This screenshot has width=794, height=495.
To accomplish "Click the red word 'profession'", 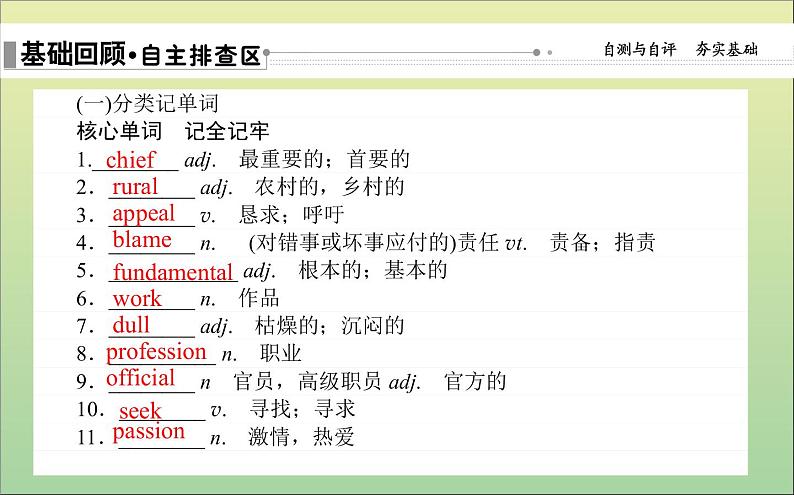I will (x=156, y=352).
